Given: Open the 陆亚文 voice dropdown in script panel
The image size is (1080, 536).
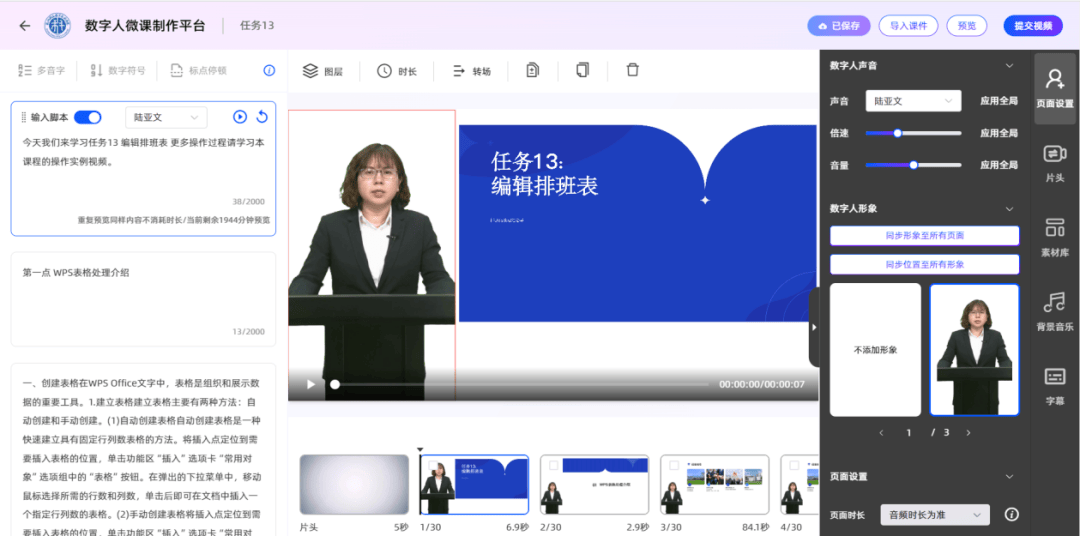Looking at the screenshot, I should tap(165, 117).
